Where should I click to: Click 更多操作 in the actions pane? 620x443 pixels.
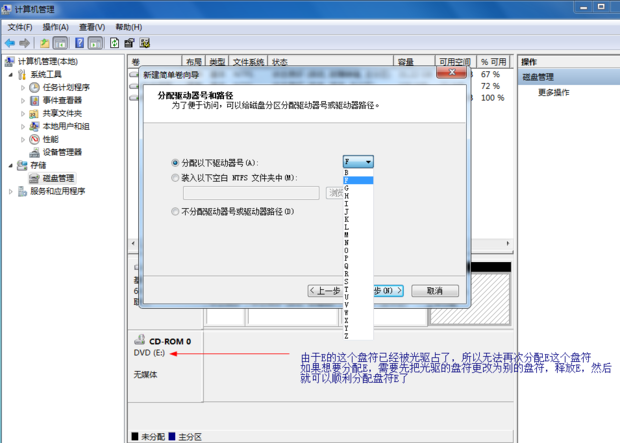(553, 92)
